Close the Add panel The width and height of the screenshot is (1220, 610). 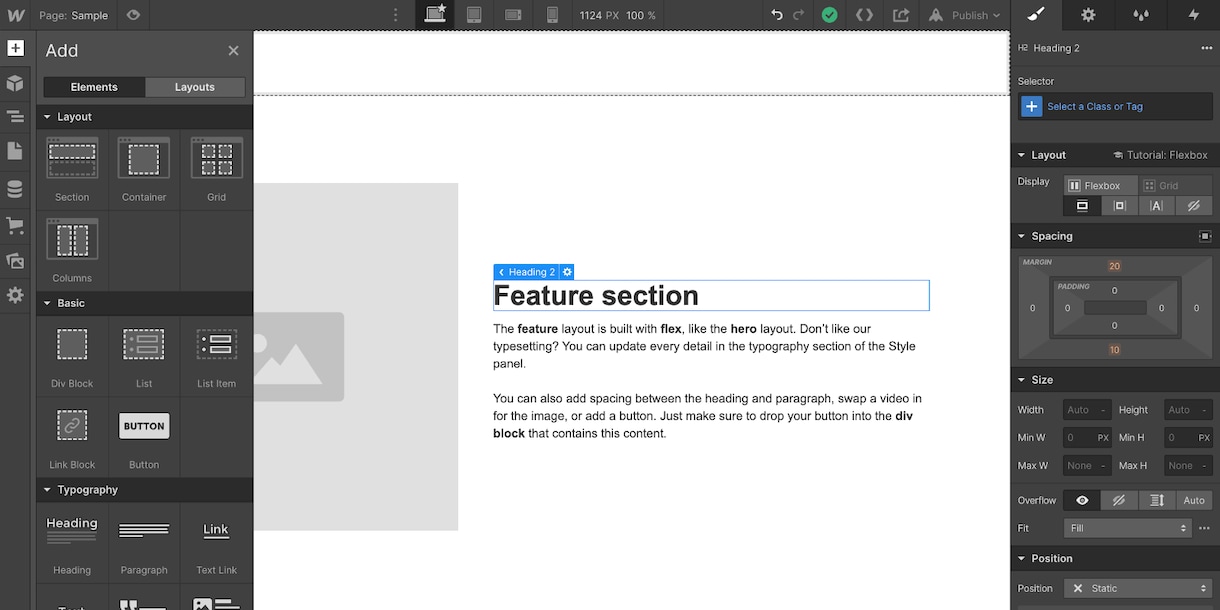[233, 50]
